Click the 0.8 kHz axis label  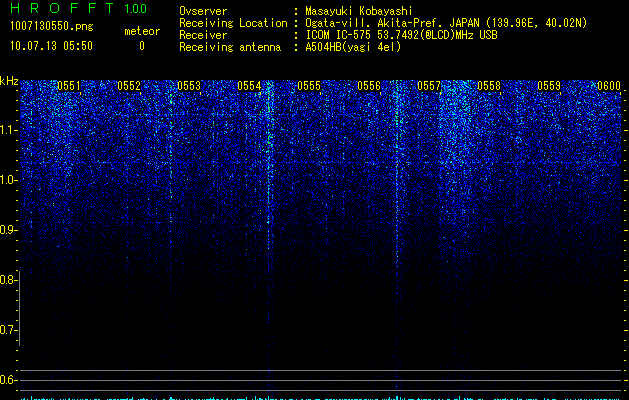(x=8, y=280)
